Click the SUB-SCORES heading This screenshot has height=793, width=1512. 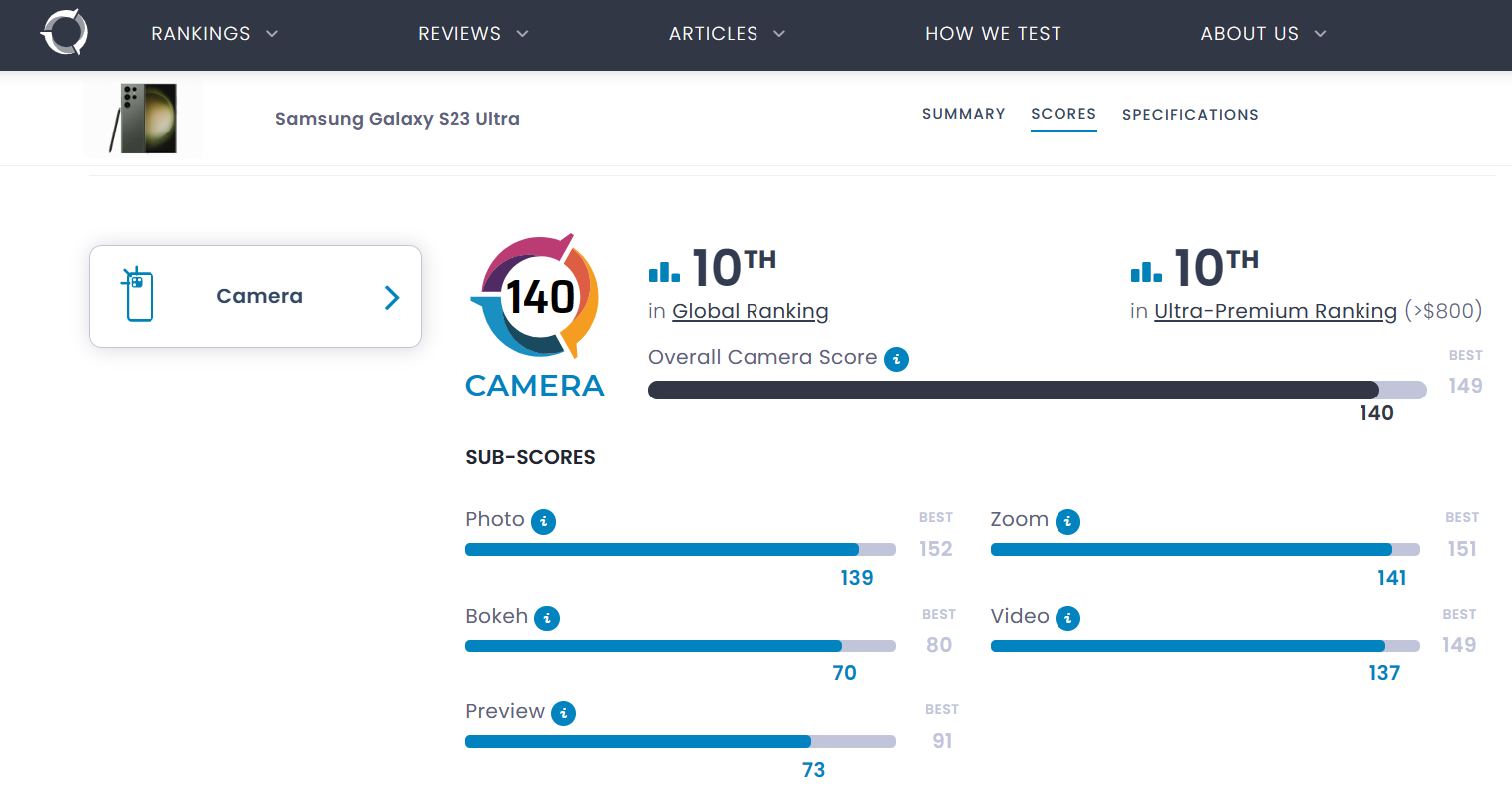530,458
